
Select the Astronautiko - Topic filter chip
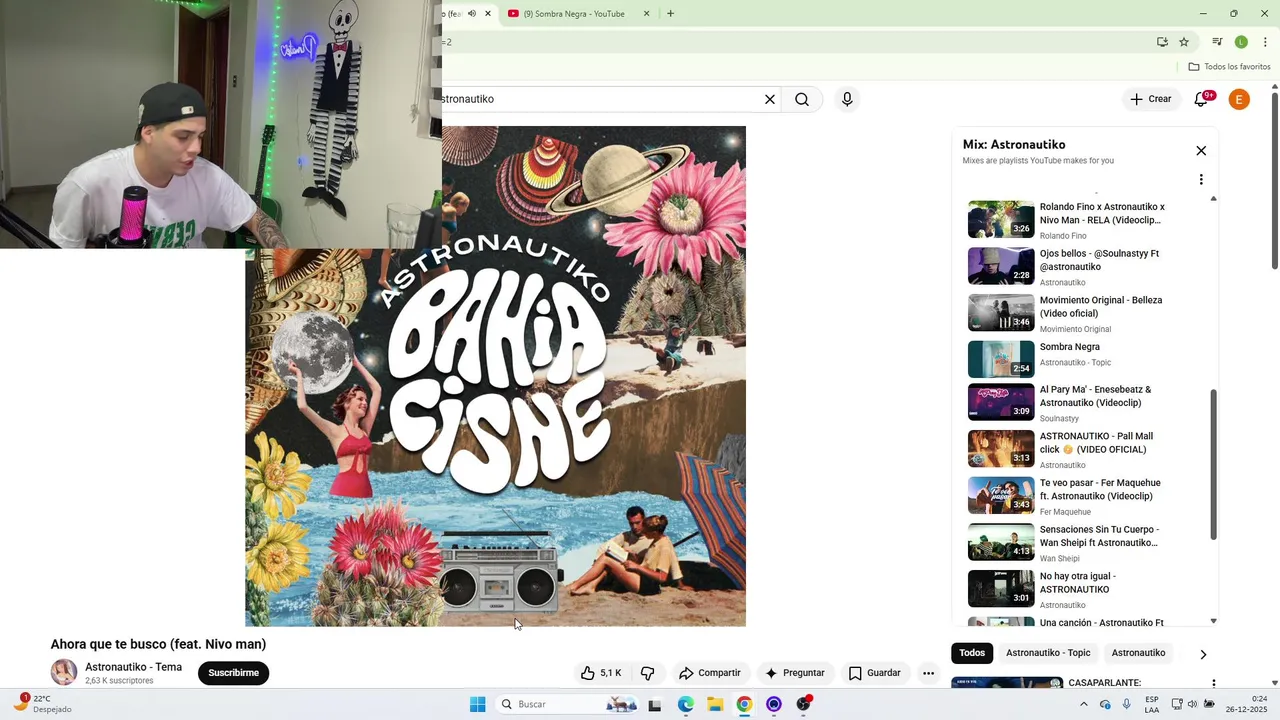pyautogui.click(x=1048, y=653)
